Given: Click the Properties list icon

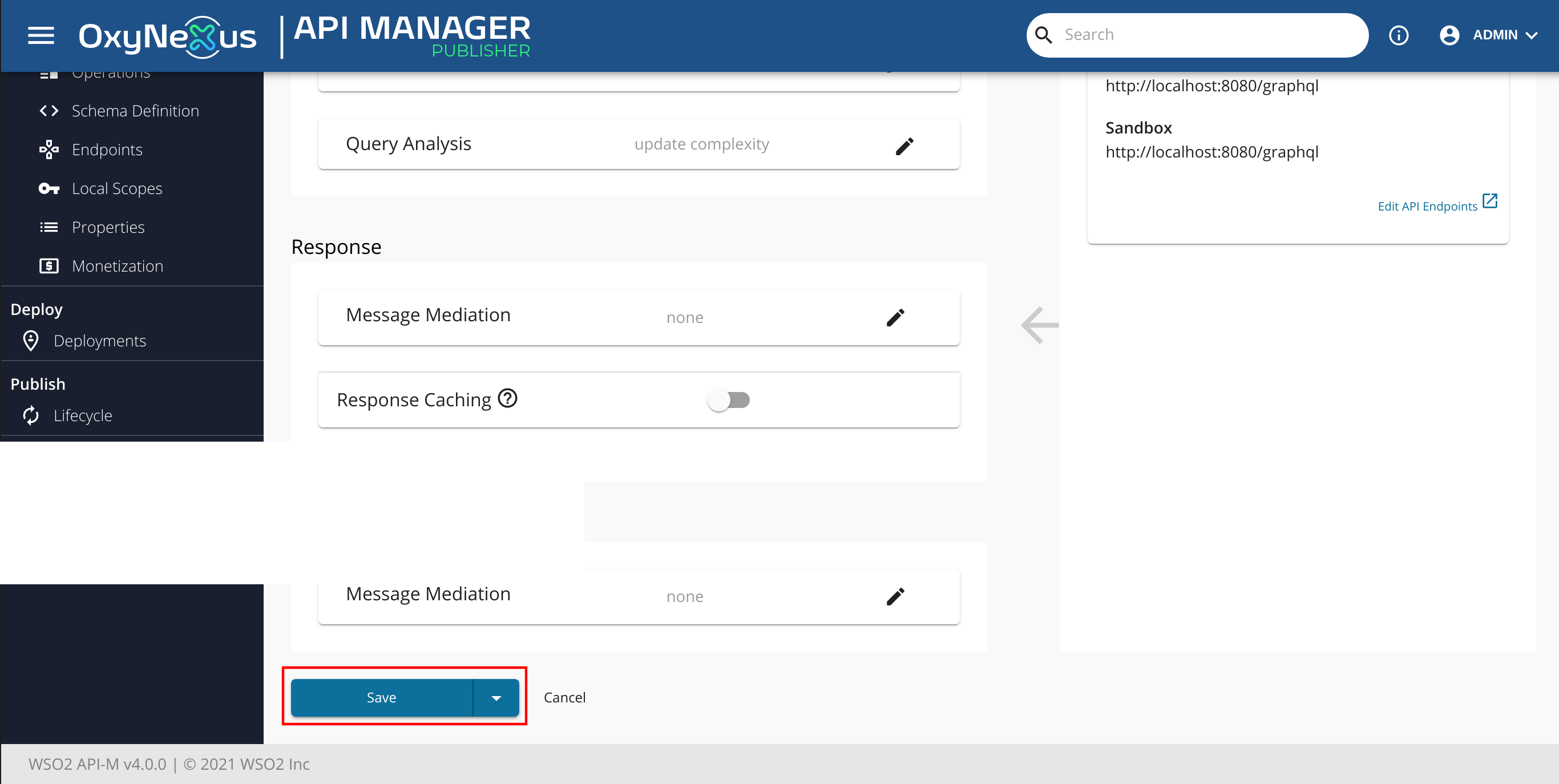Looking at the screenshot, I should pos(49,227).
